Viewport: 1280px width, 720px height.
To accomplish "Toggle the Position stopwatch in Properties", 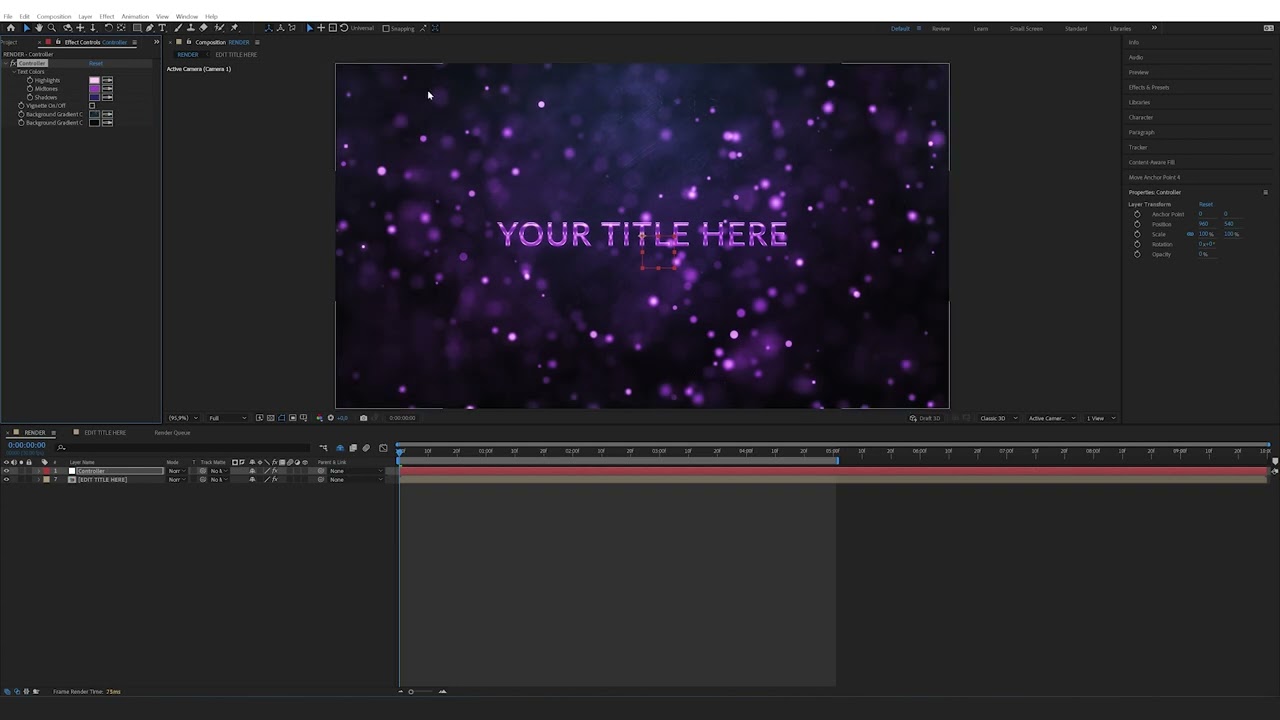I will click(x=1137, y=224).
